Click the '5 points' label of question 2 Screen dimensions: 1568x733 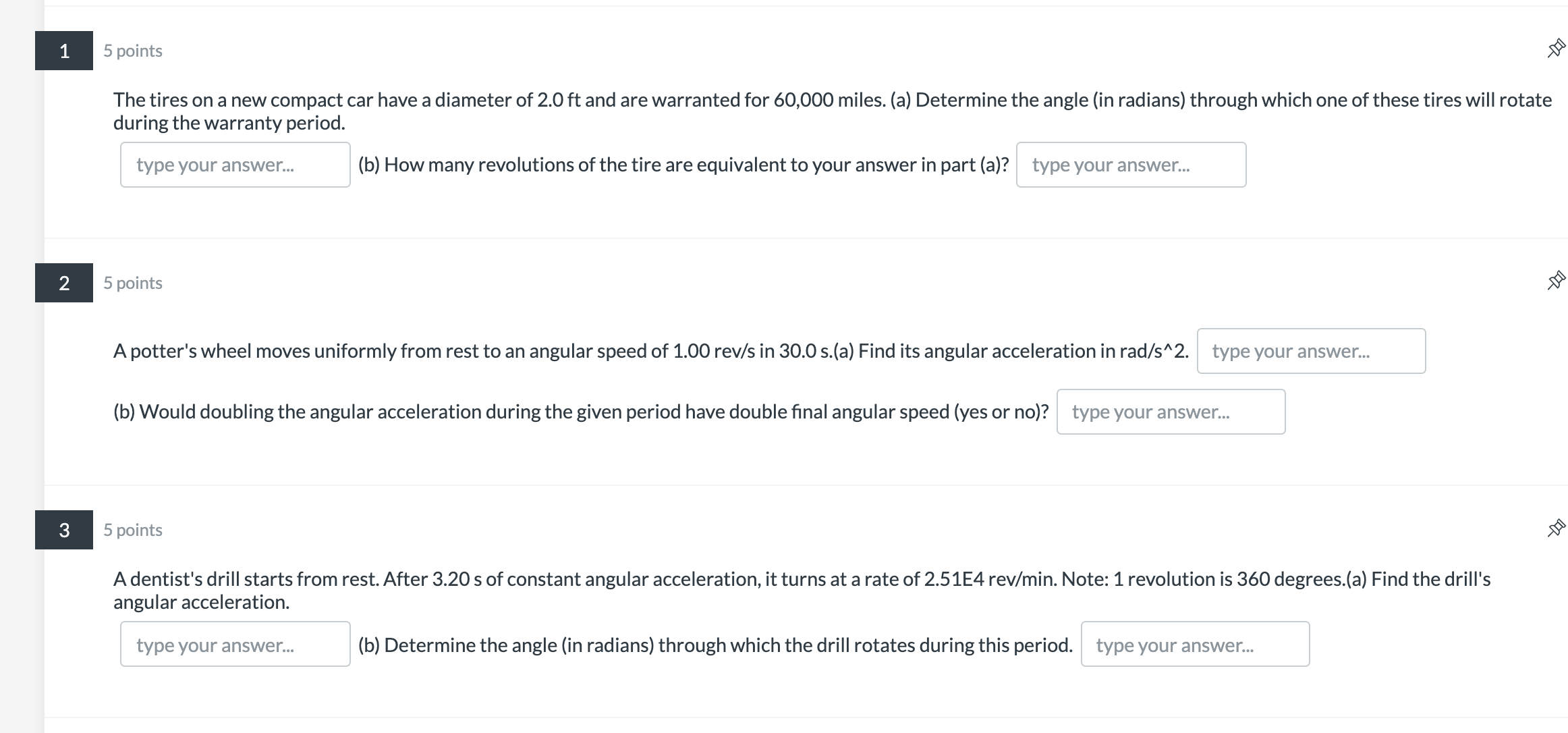click(133, 283)
